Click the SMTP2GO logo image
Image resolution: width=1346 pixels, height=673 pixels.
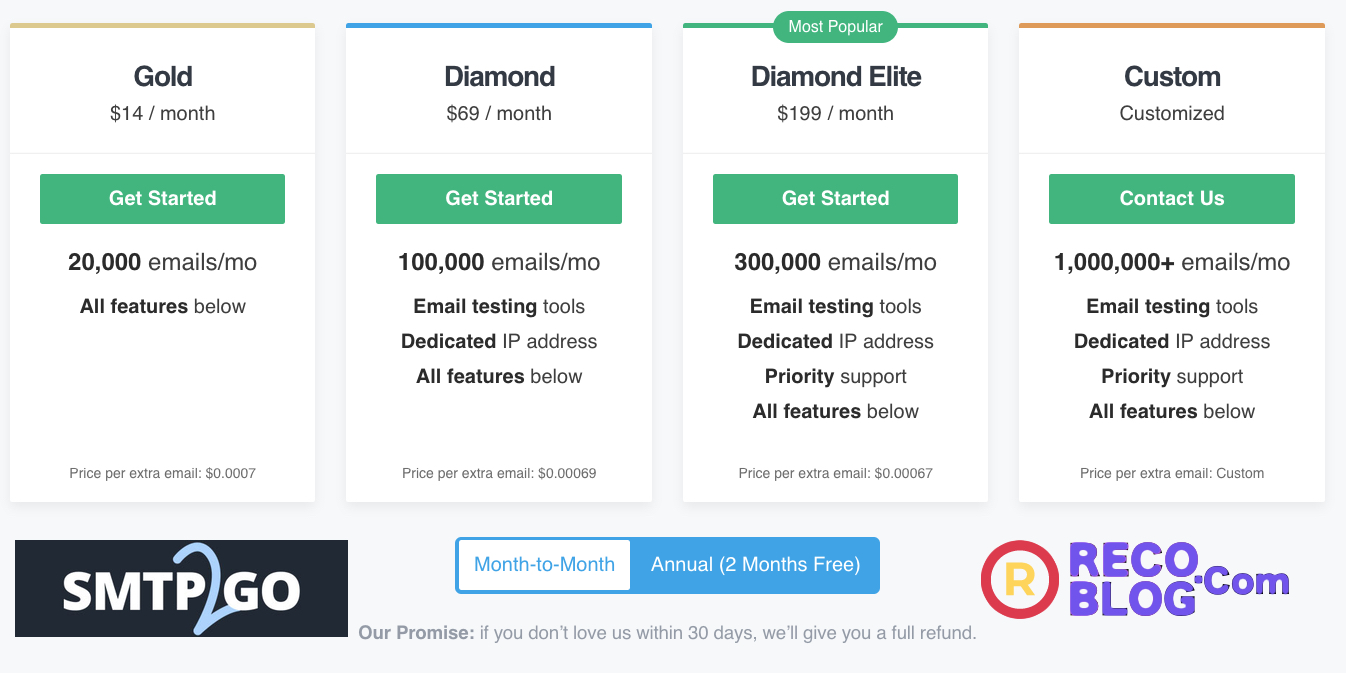point(181,588)
